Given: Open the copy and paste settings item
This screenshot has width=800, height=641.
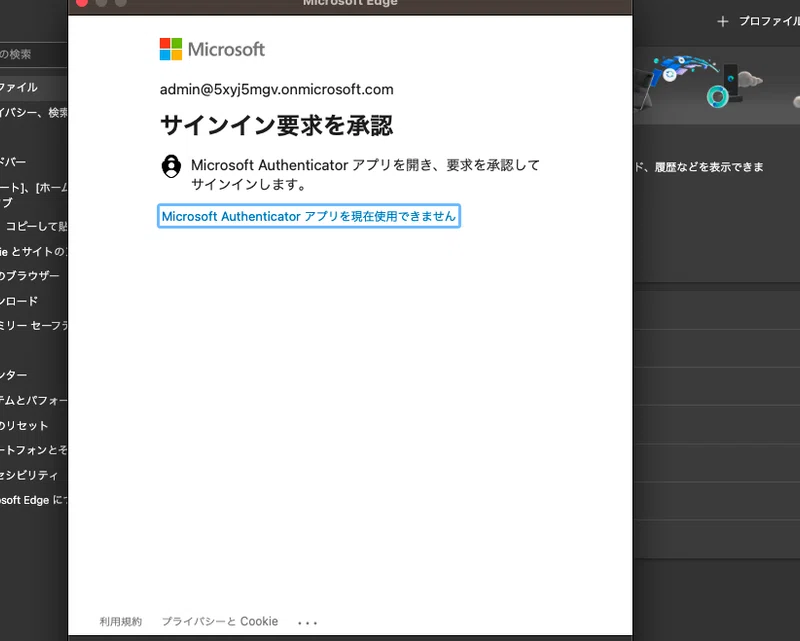Looking at the screenshot, I should pyautogui.click(x=33, y=226).
